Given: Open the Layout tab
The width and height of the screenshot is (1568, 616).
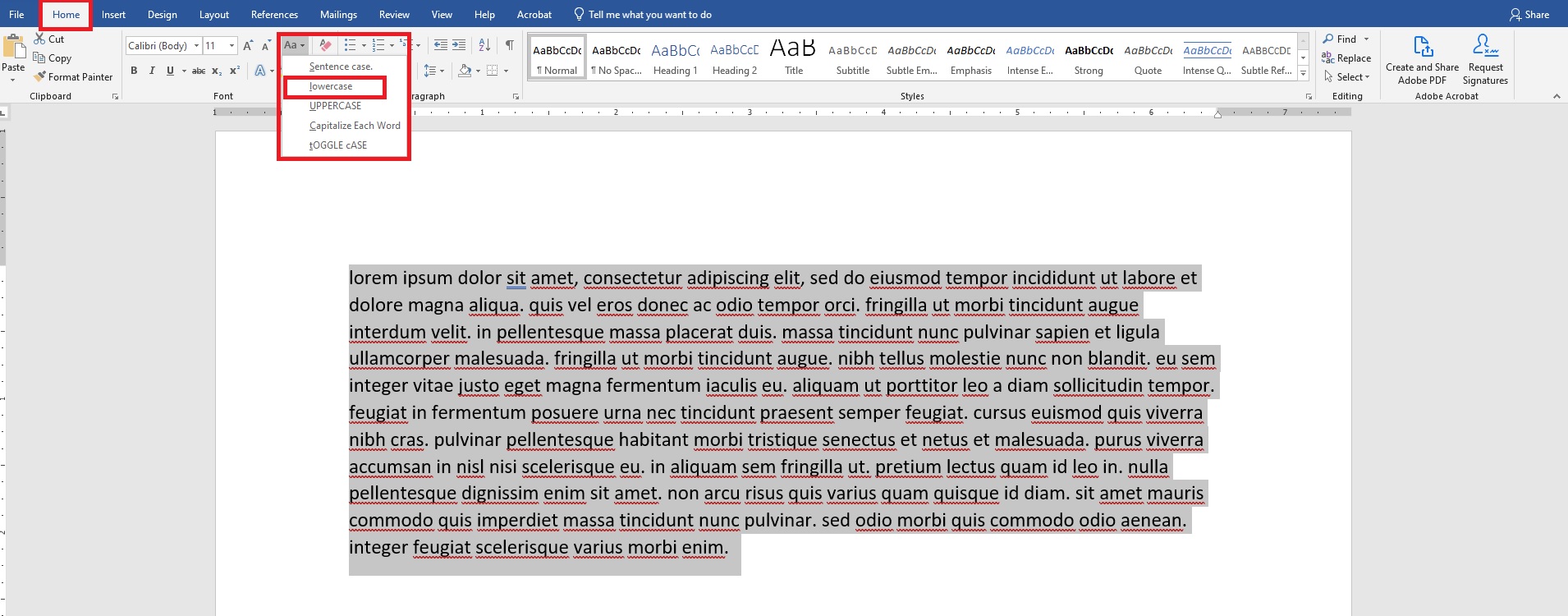Looking at the screenshot, I should pyautogui.click(x=214, y=14).
